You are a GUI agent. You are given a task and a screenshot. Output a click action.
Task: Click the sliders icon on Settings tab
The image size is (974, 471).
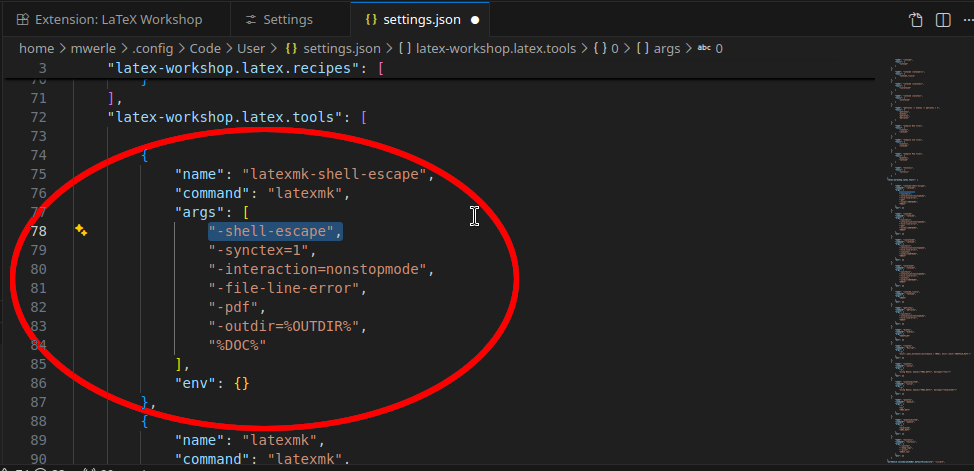[251, 20]
